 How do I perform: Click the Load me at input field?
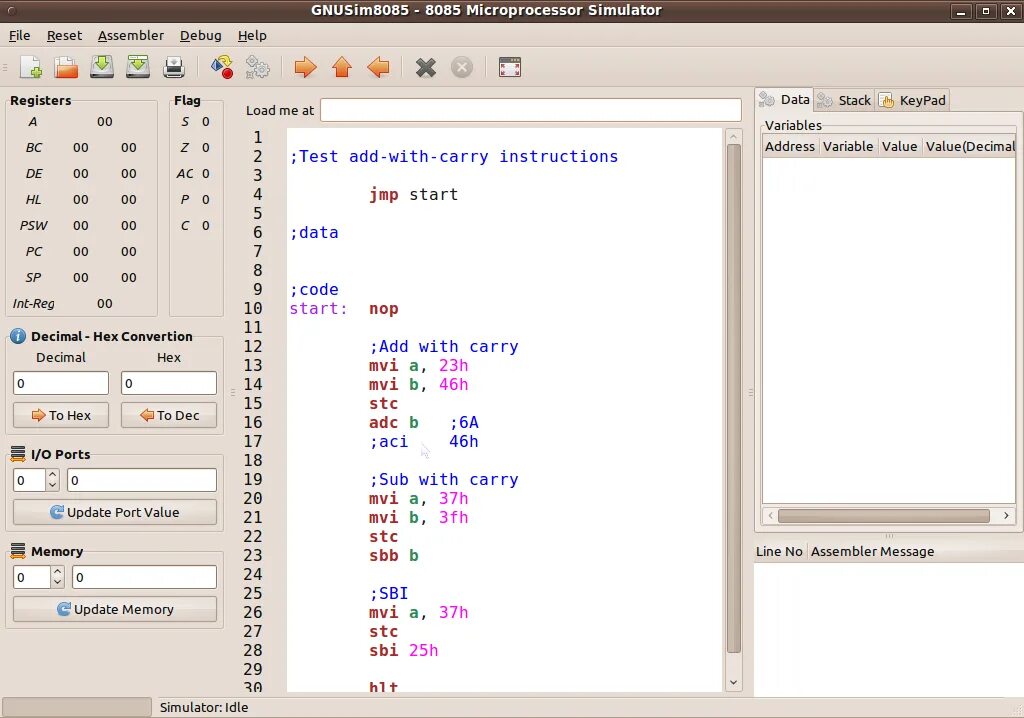click(x=530, y=110)
